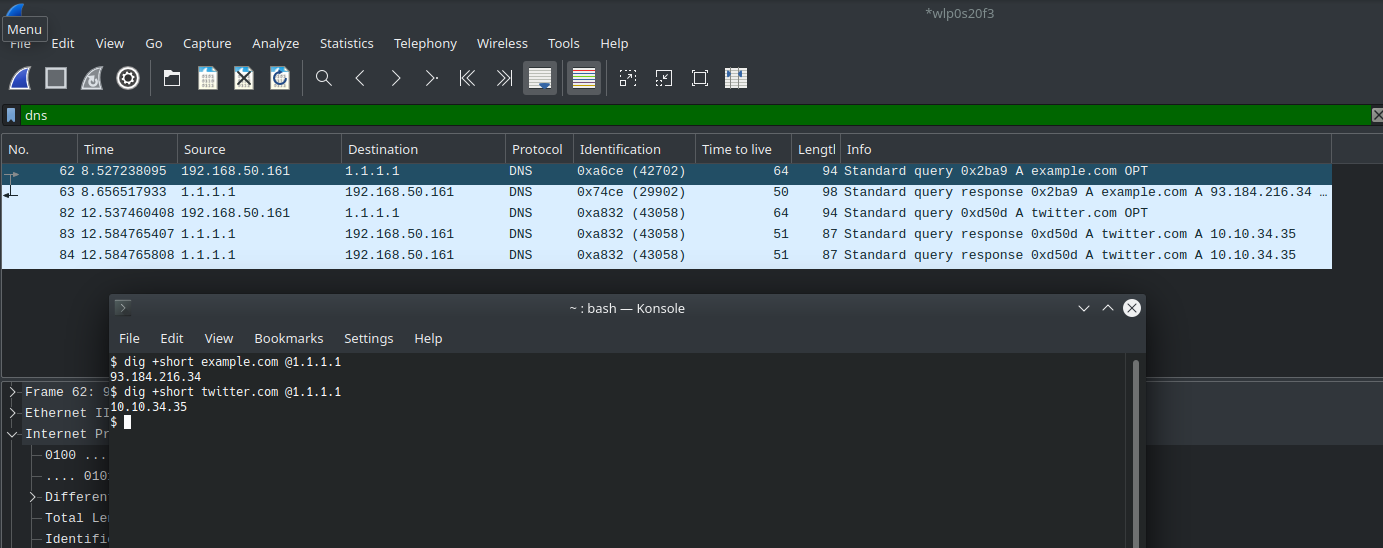Reload this capture file

280,78
